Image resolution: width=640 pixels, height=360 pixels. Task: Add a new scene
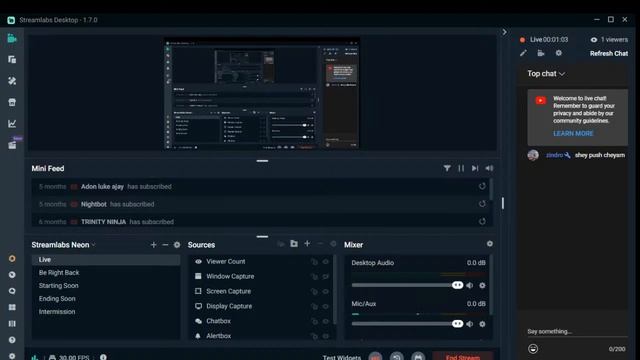coord(153,245)
